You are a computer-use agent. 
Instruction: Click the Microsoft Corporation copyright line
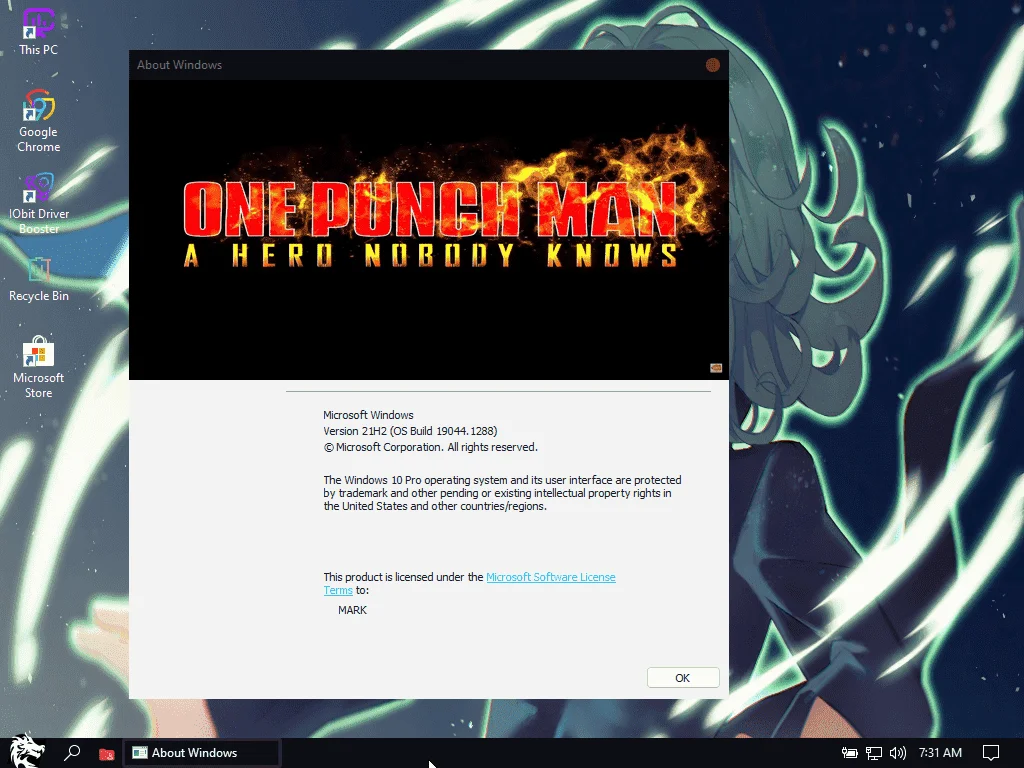[430, 447]
